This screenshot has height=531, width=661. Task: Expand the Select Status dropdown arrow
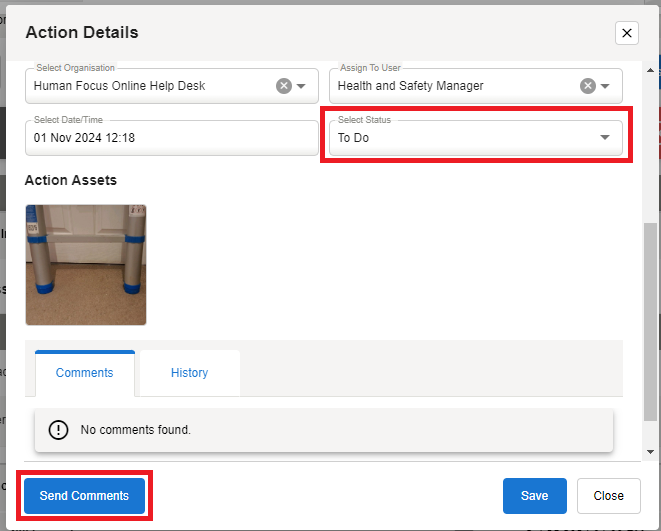605,138
